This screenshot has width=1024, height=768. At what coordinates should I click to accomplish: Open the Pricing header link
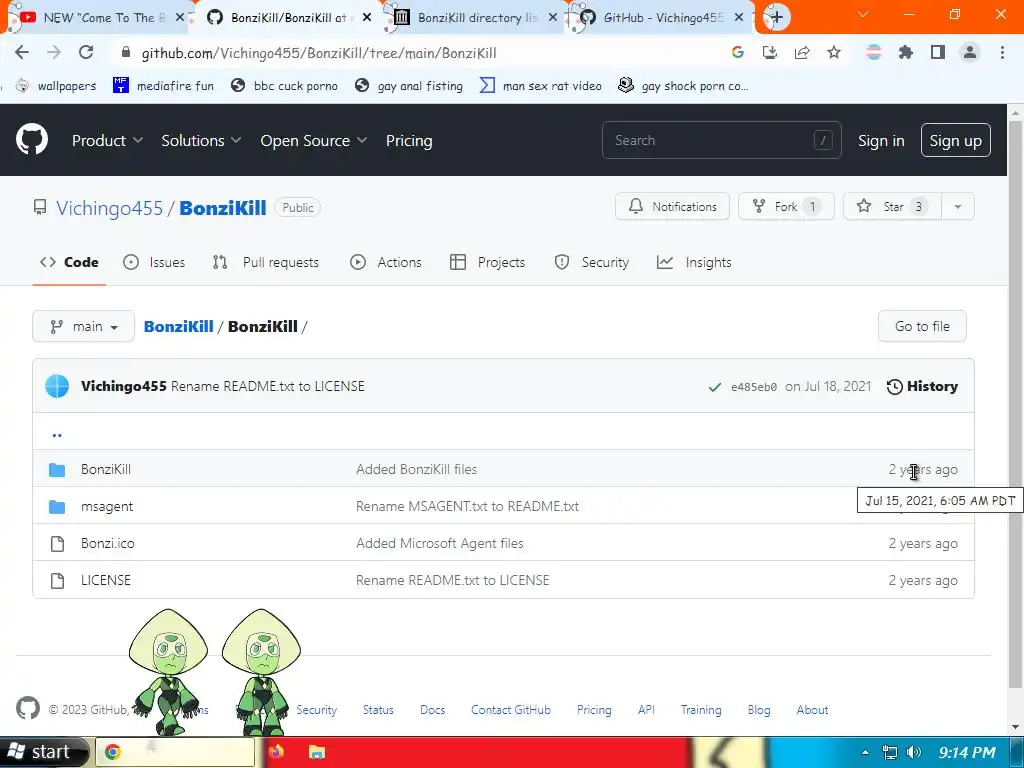(409, 140)
